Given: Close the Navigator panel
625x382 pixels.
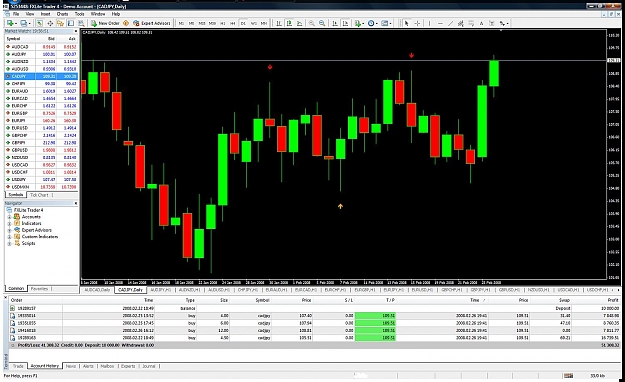Looking at the screenshot, I should [x=76, y=203].
